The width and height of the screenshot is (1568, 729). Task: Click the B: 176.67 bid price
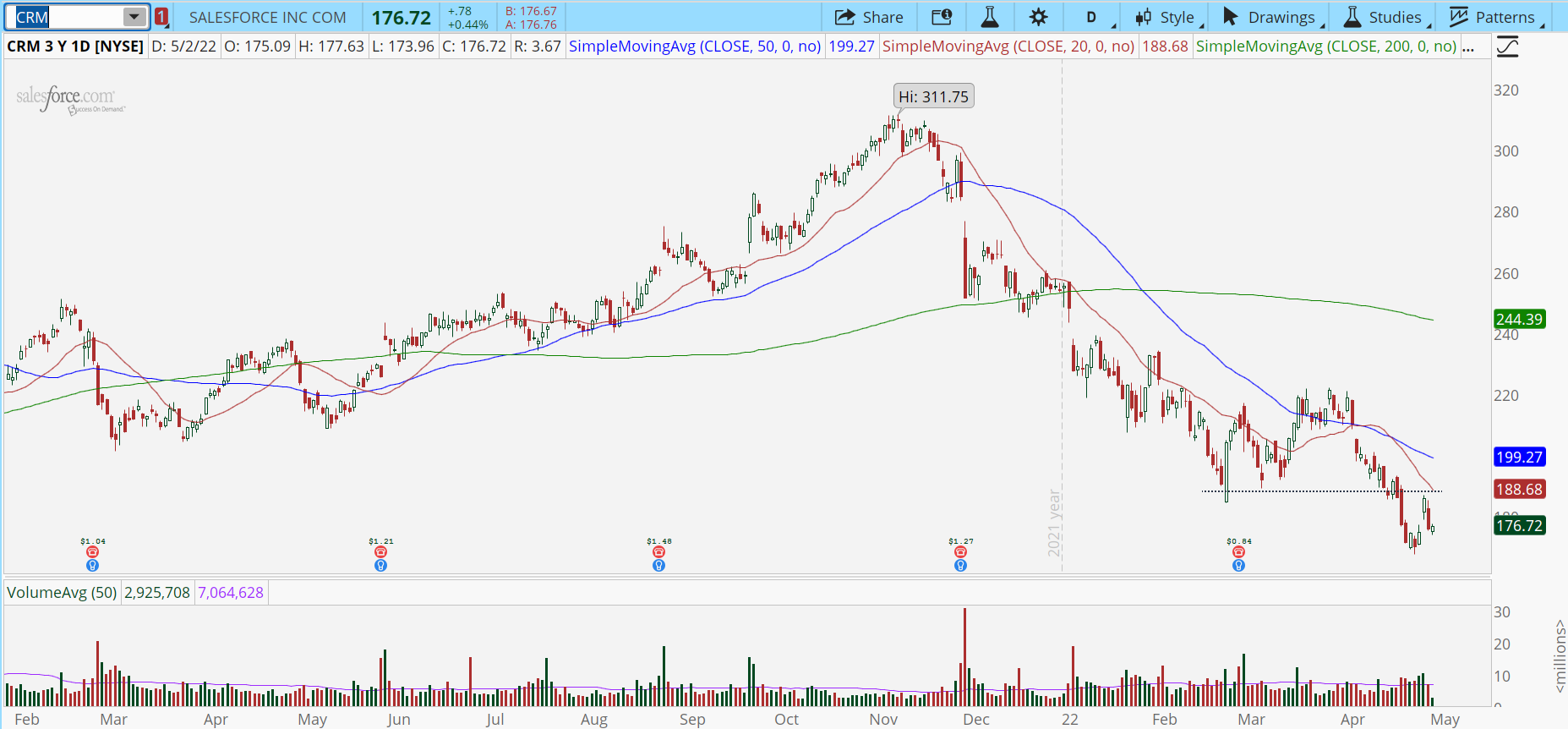(532, 11)
